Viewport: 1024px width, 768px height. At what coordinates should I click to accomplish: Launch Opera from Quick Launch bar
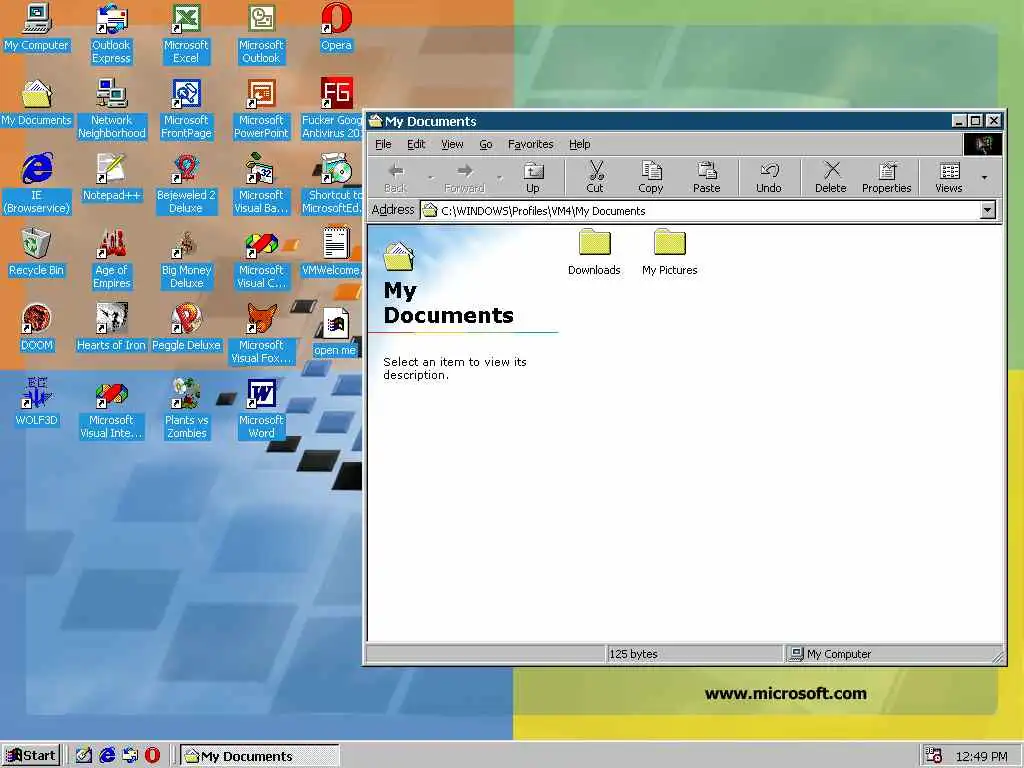pos(152,756)
